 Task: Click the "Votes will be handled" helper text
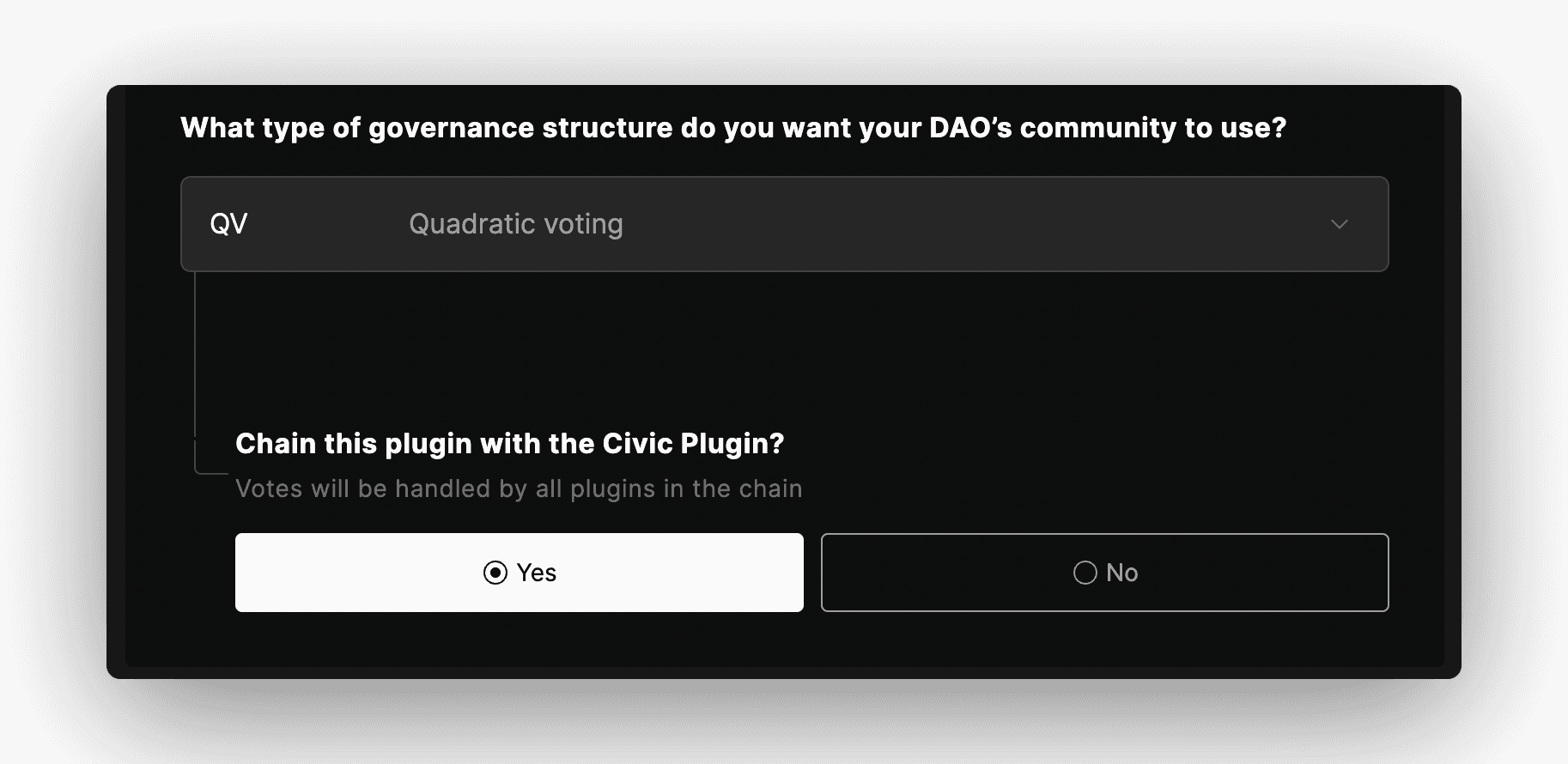click(x=518, y=488)
